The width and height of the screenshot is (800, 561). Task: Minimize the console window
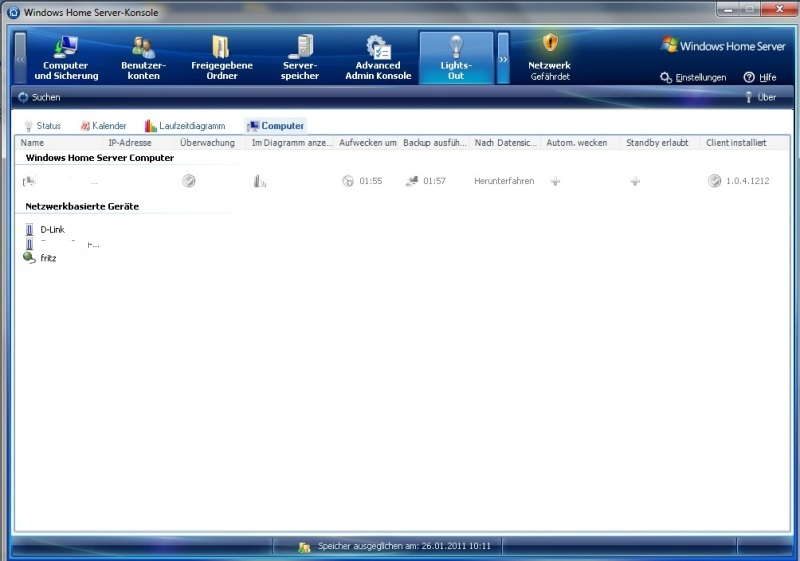click(728, 9)
